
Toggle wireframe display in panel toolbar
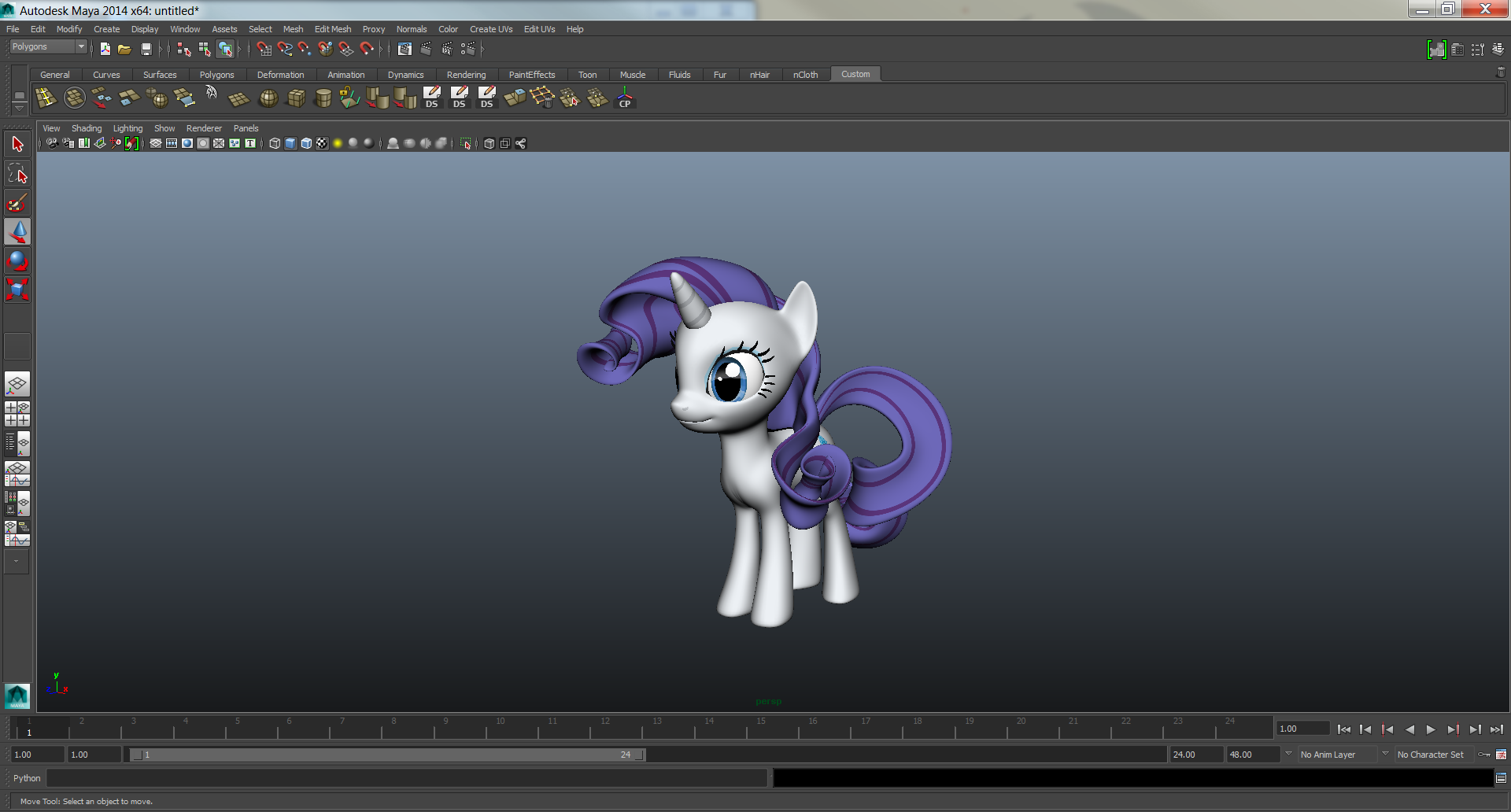click(275, 143)
